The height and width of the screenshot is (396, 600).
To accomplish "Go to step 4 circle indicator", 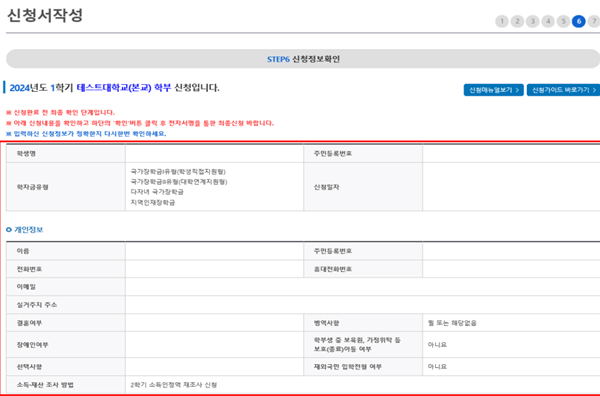I will pos(548,21).
